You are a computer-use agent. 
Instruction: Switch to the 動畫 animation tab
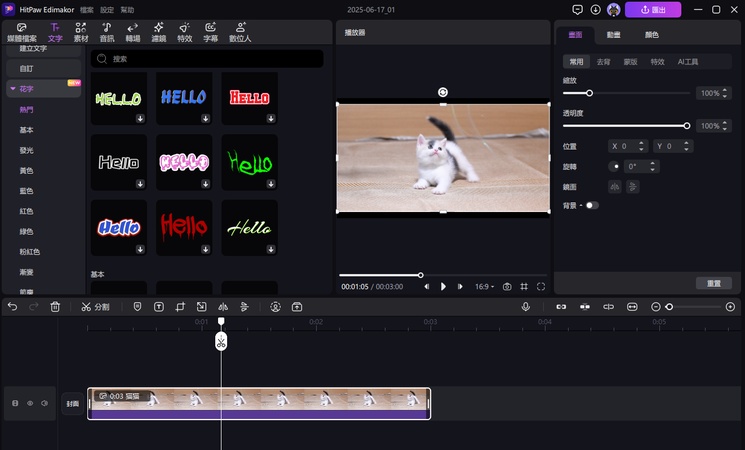click(613, 35)
